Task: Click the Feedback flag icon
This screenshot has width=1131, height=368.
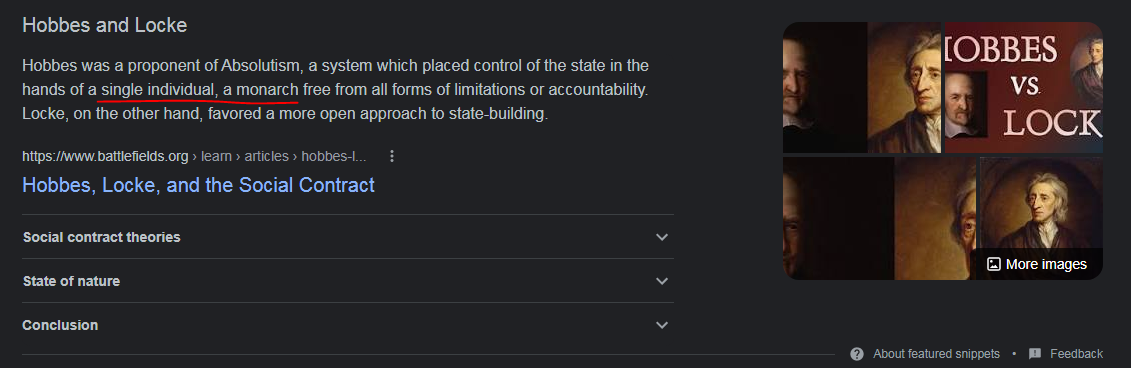Action: point(1035,354)
